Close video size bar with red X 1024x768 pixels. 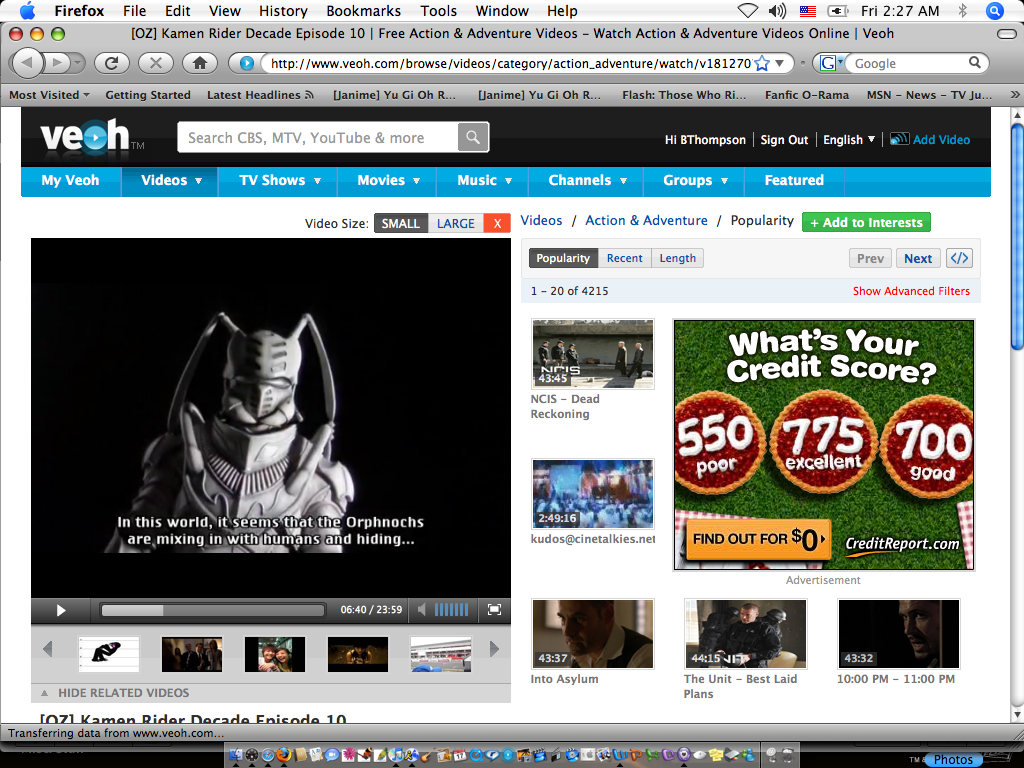coord(497,223)
